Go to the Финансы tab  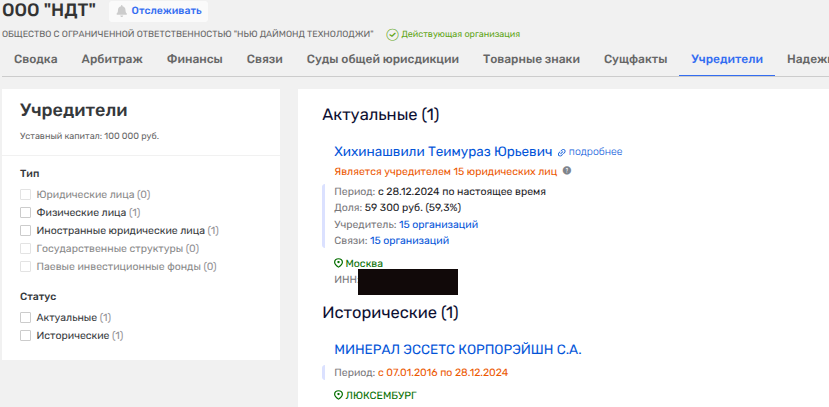pos(195,59)
